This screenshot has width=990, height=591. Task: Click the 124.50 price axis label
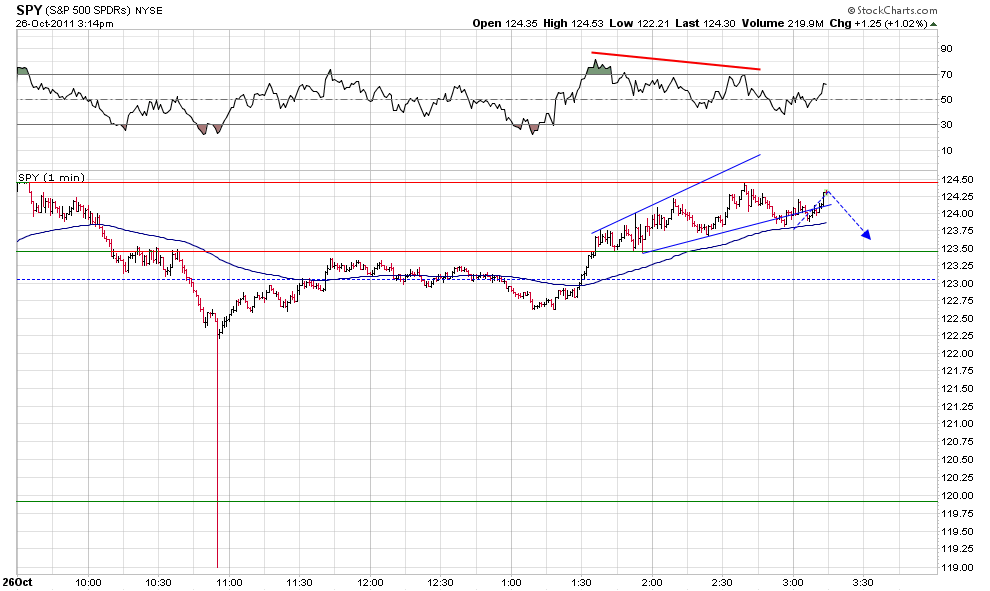point(957,179)
